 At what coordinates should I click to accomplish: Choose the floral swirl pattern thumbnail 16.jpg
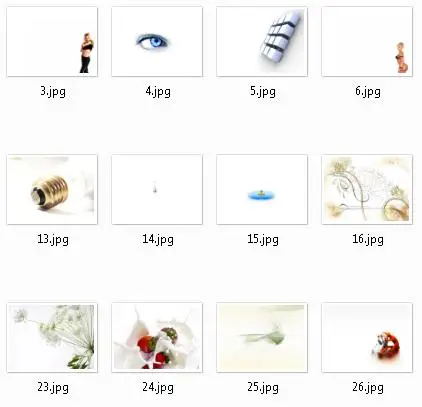[367, 189]
